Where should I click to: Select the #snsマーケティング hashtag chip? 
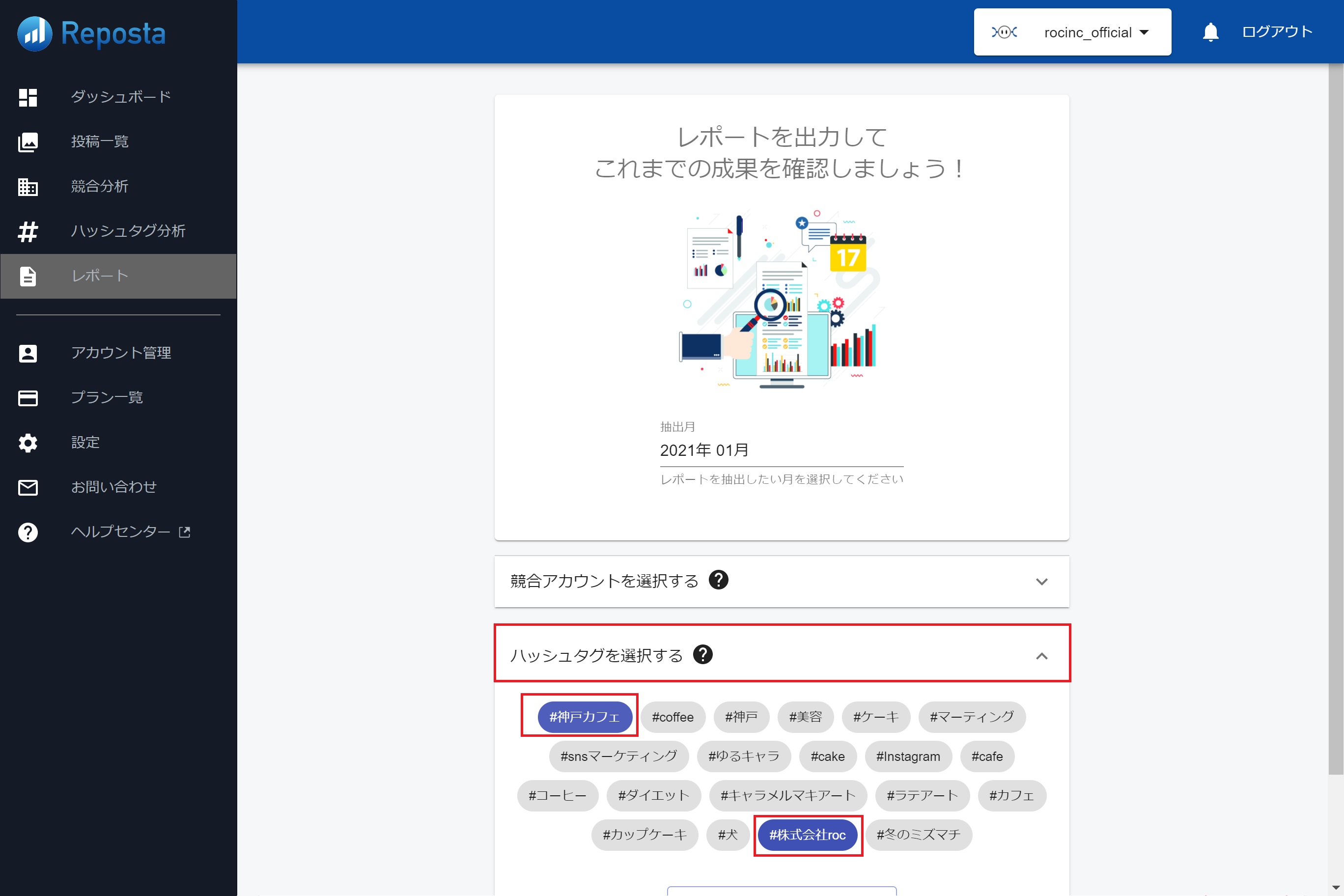pyautogui.click(x=619, y=756)
